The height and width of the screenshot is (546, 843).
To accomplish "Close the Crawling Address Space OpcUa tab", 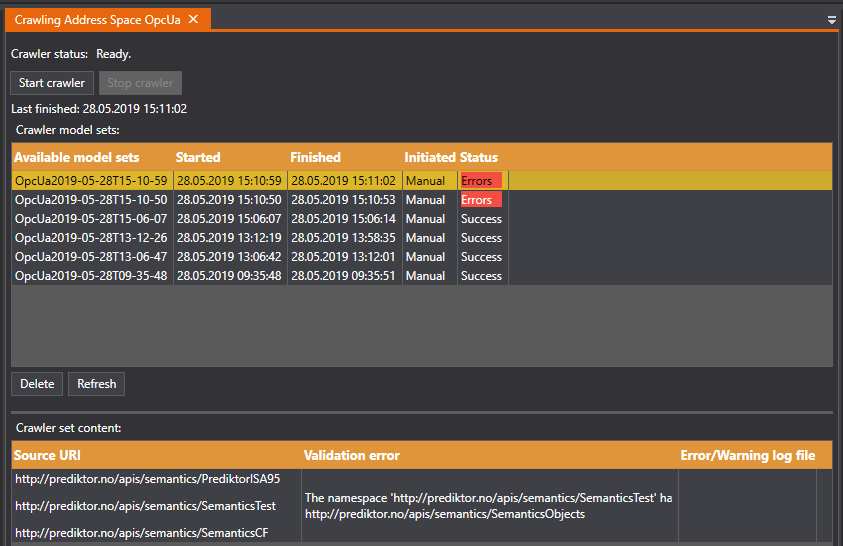I will point(194,19).
